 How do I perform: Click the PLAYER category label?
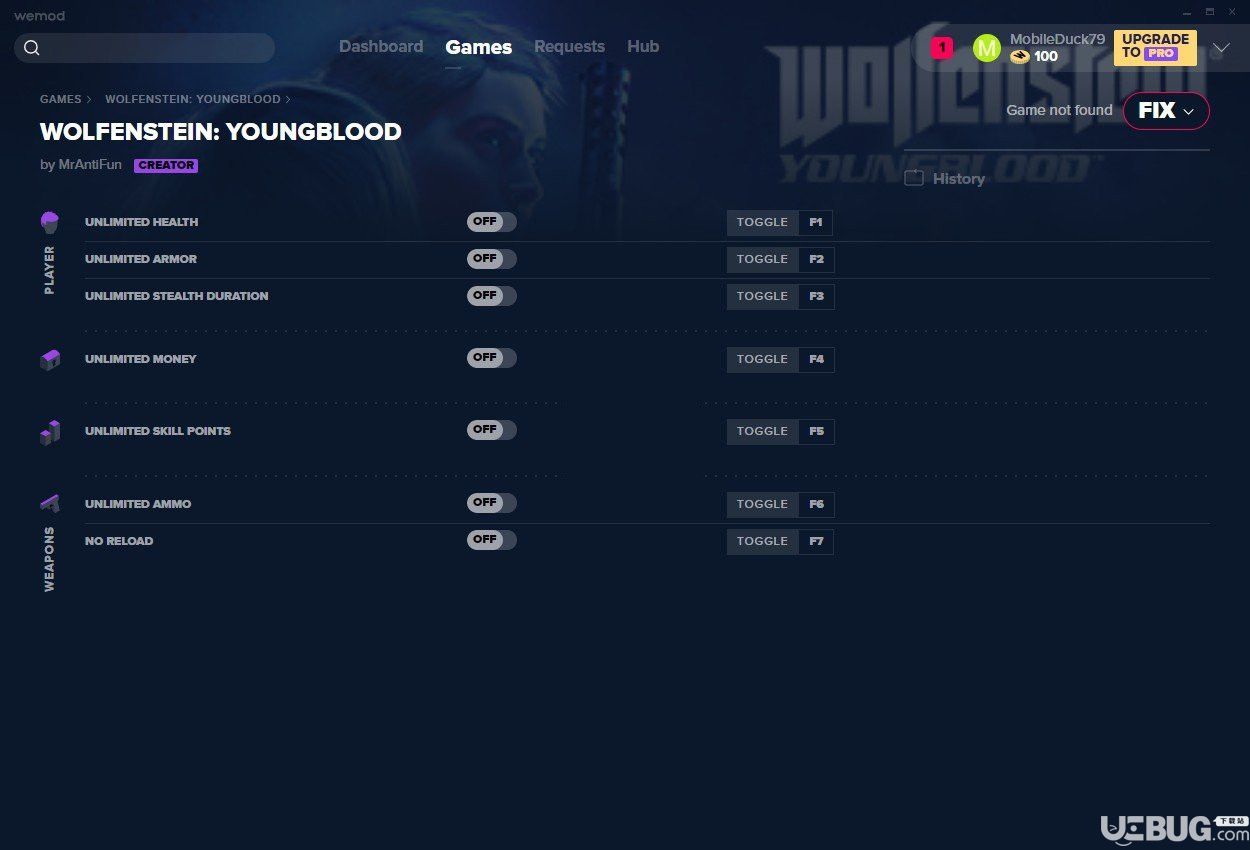[50, 270]
